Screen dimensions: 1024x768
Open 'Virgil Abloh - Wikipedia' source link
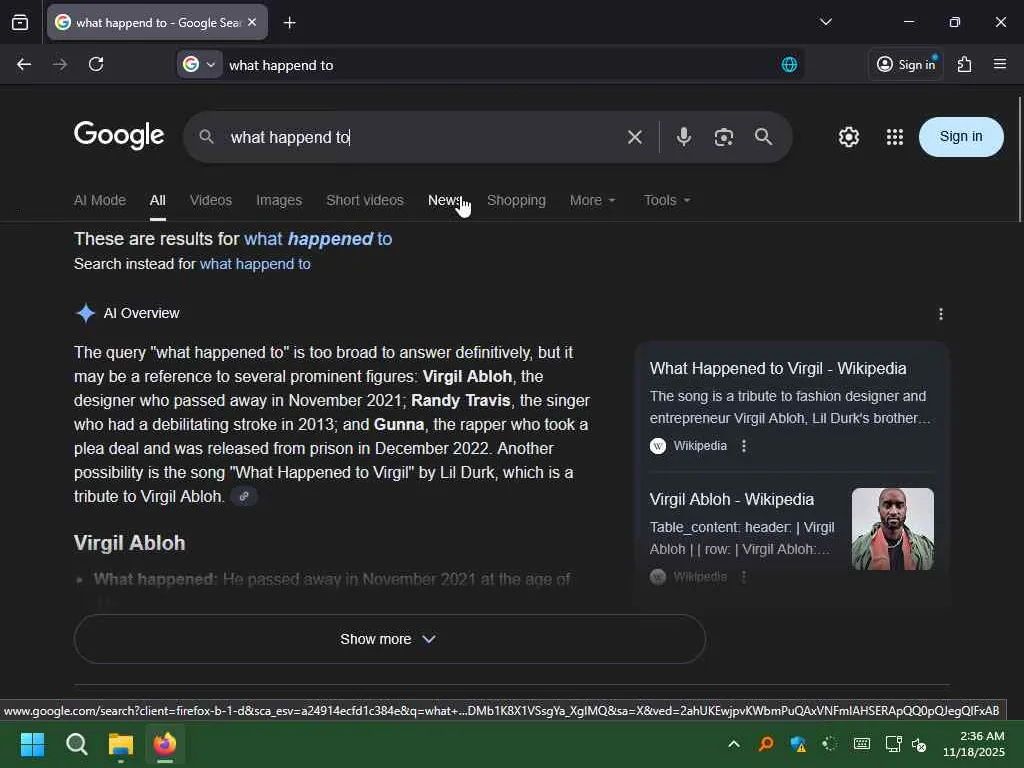tap(731, 500)
